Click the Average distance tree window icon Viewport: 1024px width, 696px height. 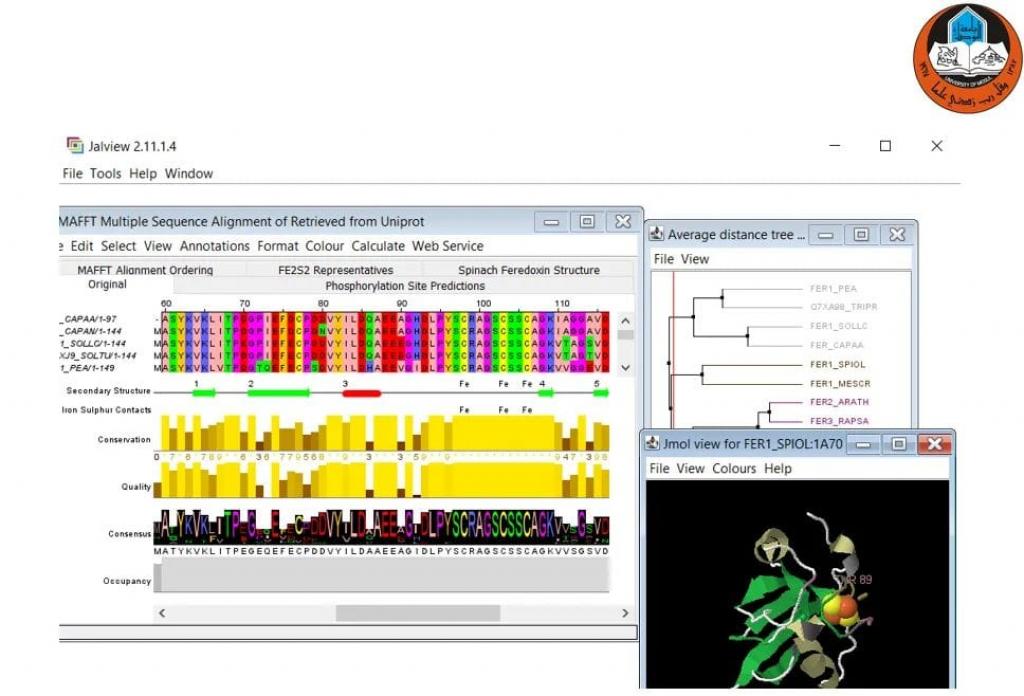pos(656,235)
